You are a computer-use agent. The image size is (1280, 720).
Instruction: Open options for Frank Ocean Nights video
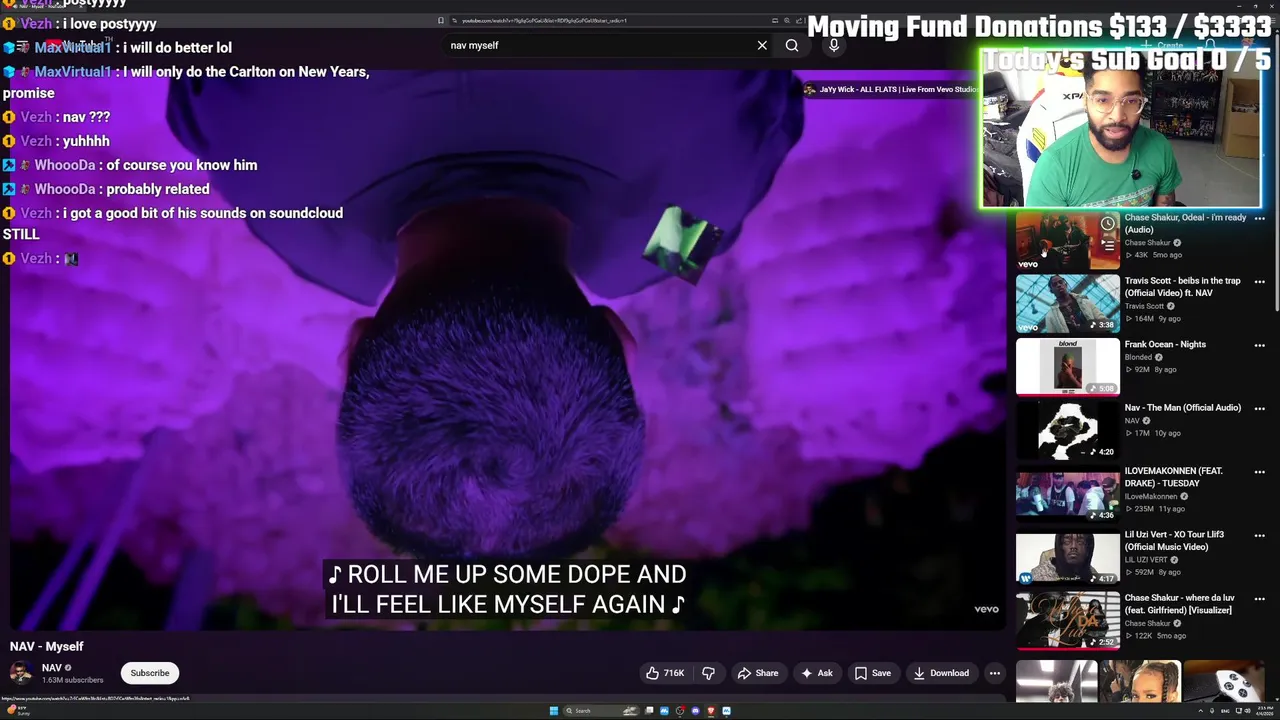point(1260,345)
